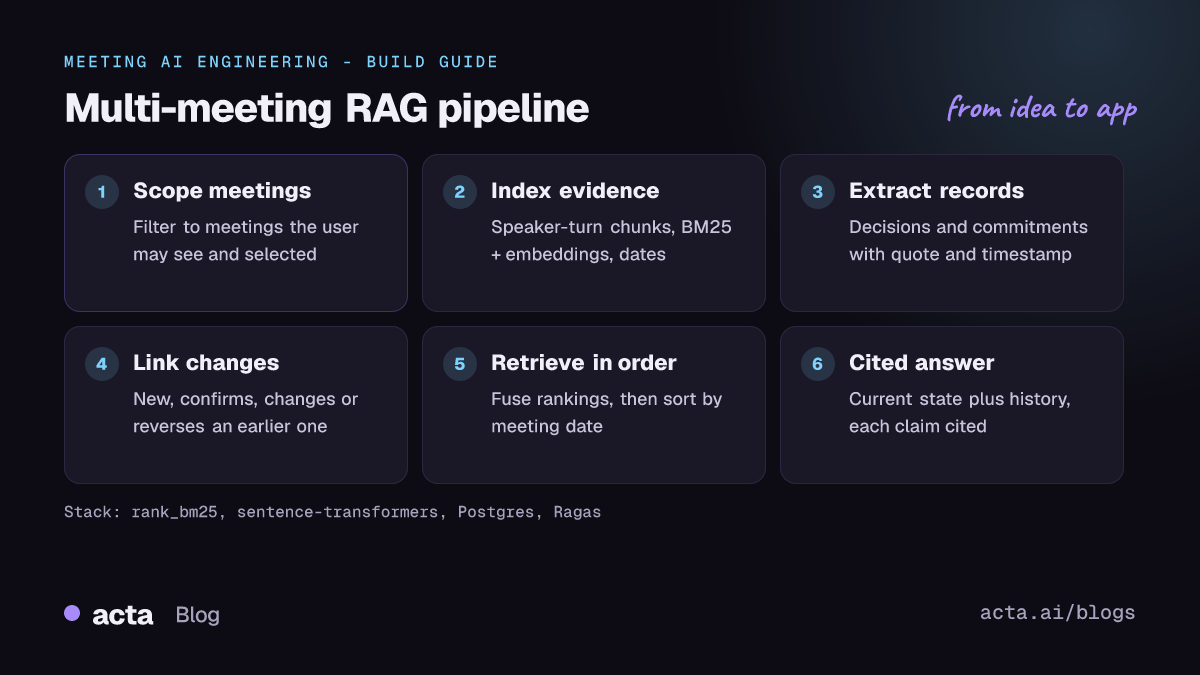The width and height of the screenshot is (1200, 675).
Task: Click 'Filter to meetings the user' description
Action: (246, 227)
